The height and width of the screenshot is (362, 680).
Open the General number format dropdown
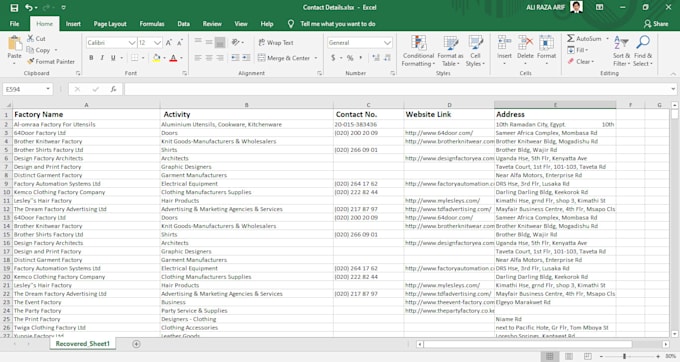[387, 42]
